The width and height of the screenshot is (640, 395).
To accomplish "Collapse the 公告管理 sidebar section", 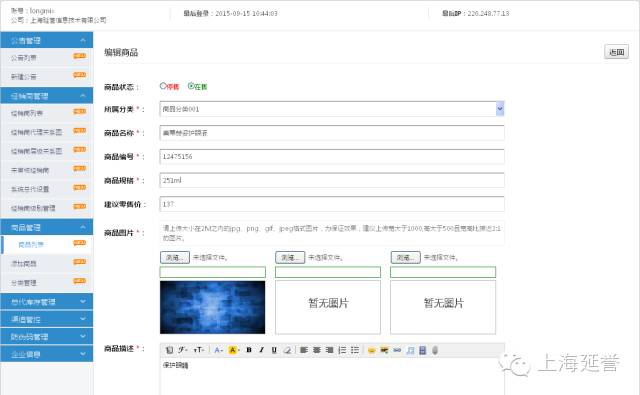I will click(47, 40).
